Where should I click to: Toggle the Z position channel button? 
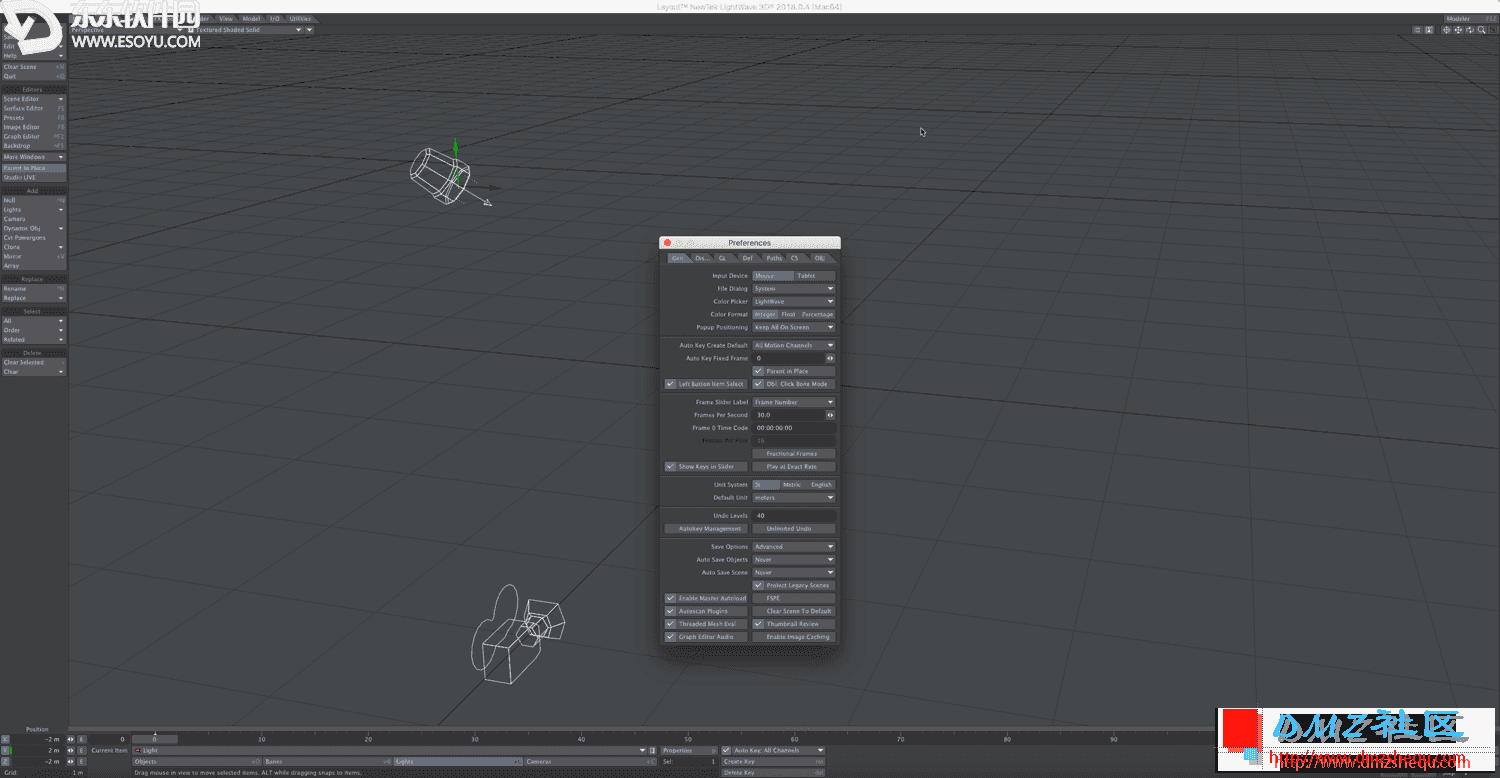tap(5, 761)
